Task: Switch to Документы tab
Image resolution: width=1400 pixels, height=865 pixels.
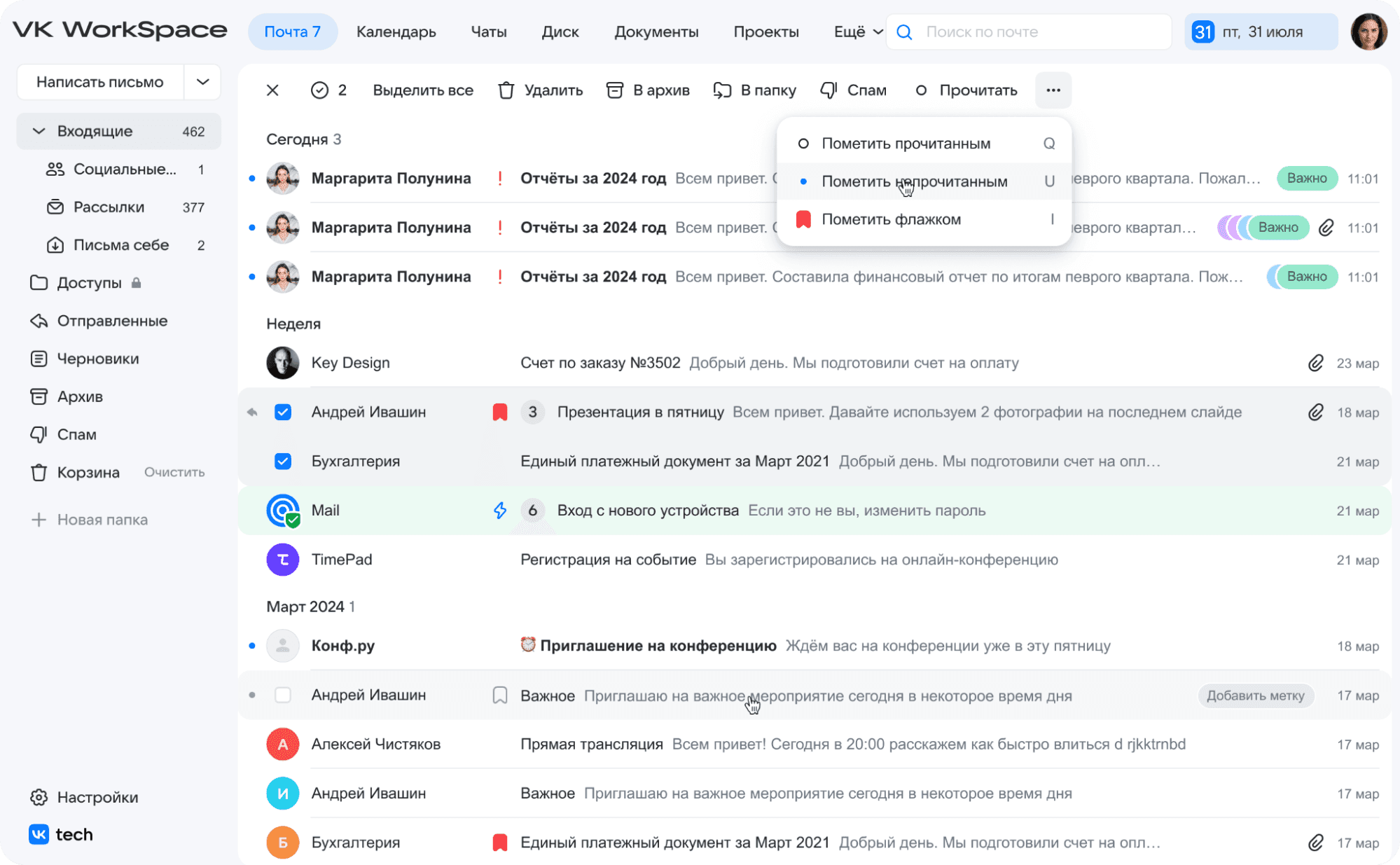Action: [x=656, y=32]
